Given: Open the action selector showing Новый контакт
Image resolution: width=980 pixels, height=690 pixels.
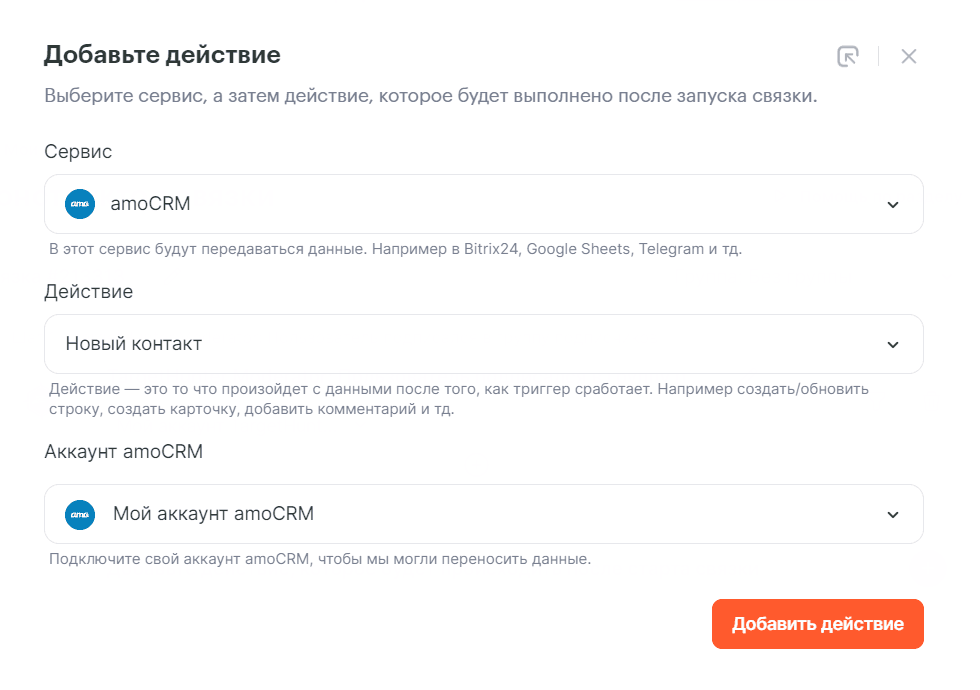Looking at the screenshot, I should click(x=483, y=344).
